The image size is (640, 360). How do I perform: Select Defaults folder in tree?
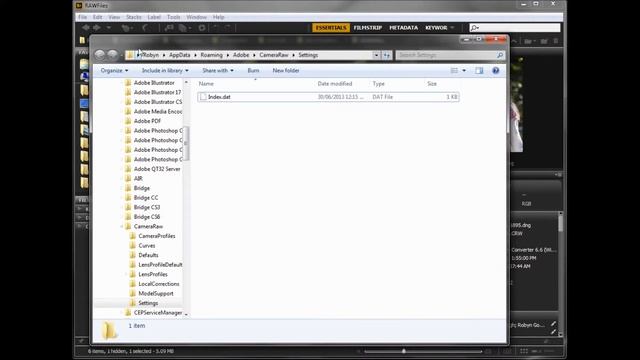(148, 255)
